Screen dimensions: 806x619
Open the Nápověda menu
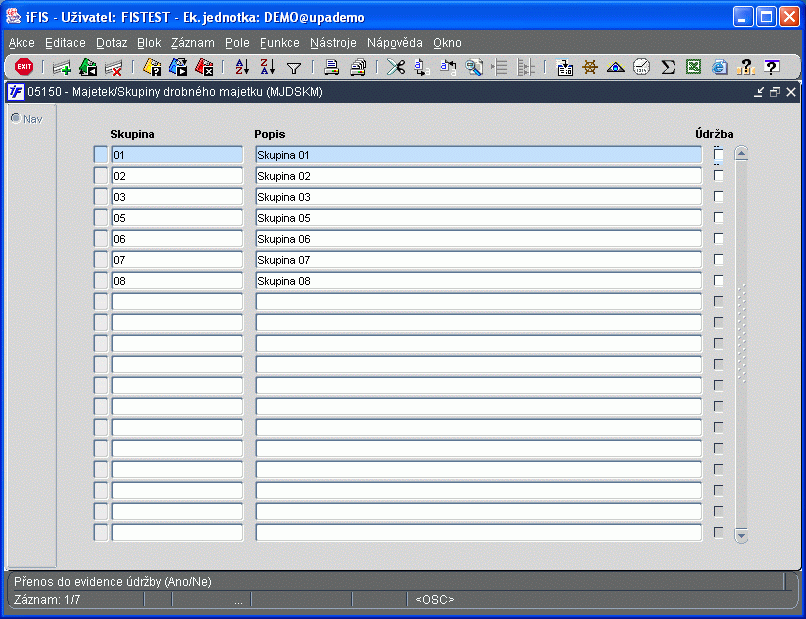[395, 43]
